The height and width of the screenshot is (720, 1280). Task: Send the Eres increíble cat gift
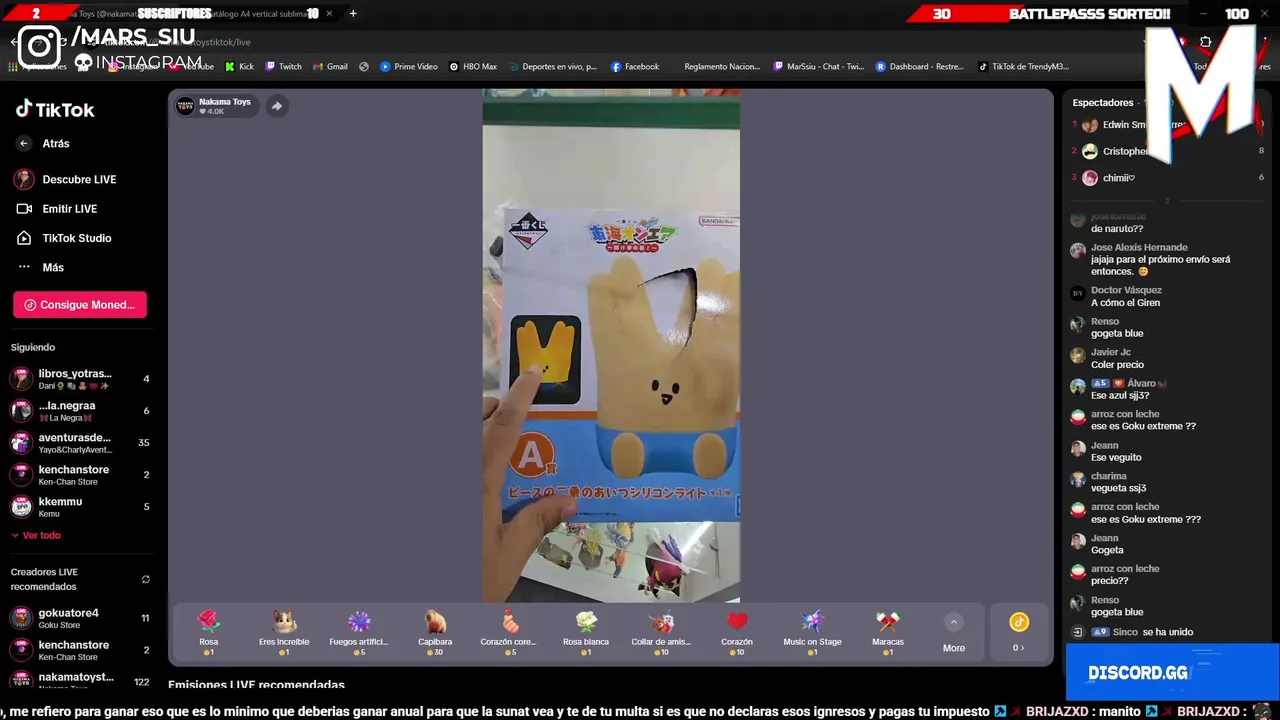(284, 633)
